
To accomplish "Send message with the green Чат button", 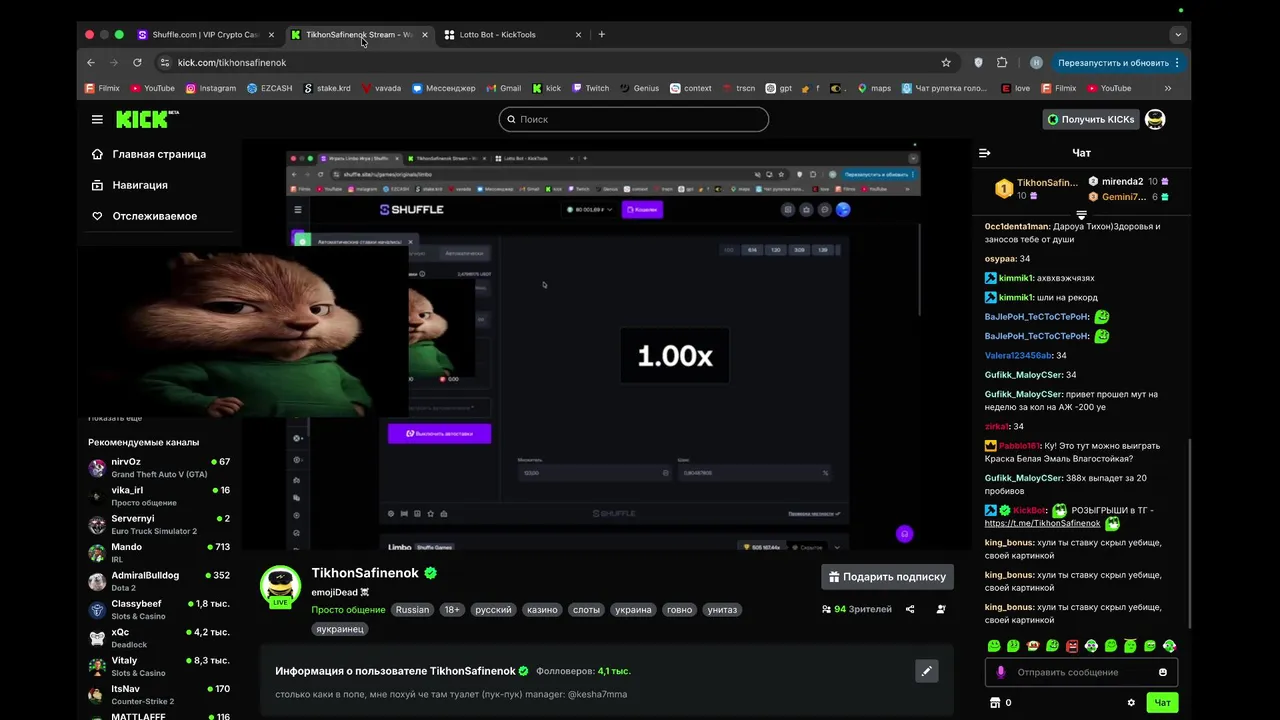I will point(1162,702).
